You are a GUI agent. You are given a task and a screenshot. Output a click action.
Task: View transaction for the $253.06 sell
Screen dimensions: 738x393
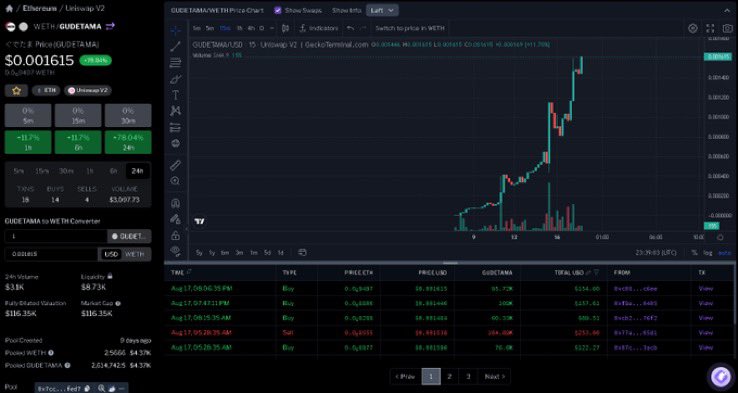[706, 333]
